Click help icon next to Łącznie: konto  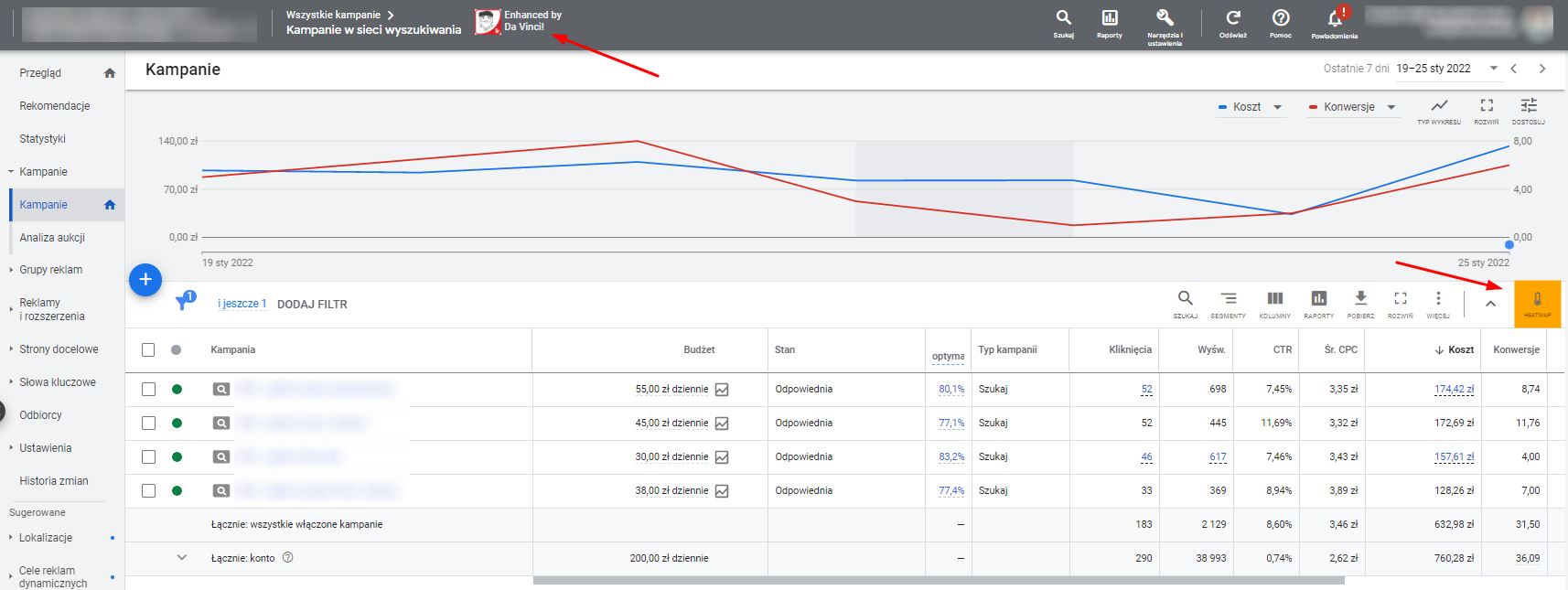[287, 558]
